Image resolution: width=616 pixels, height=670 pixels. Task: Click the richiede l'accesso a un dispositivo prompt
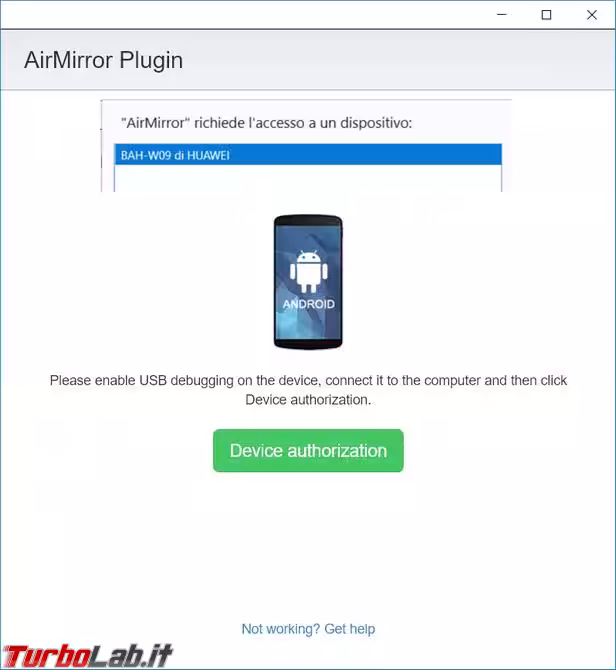tap(303, 123)
